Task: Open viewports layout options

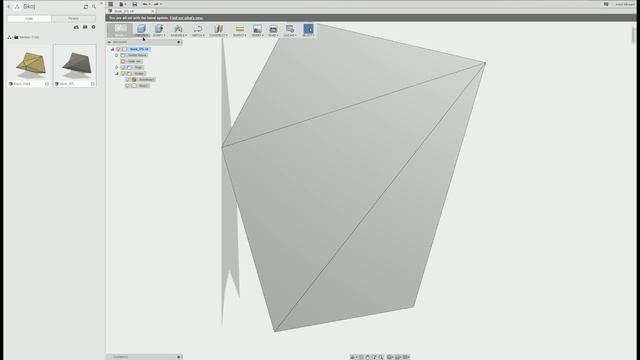Action: coord(407,357)
